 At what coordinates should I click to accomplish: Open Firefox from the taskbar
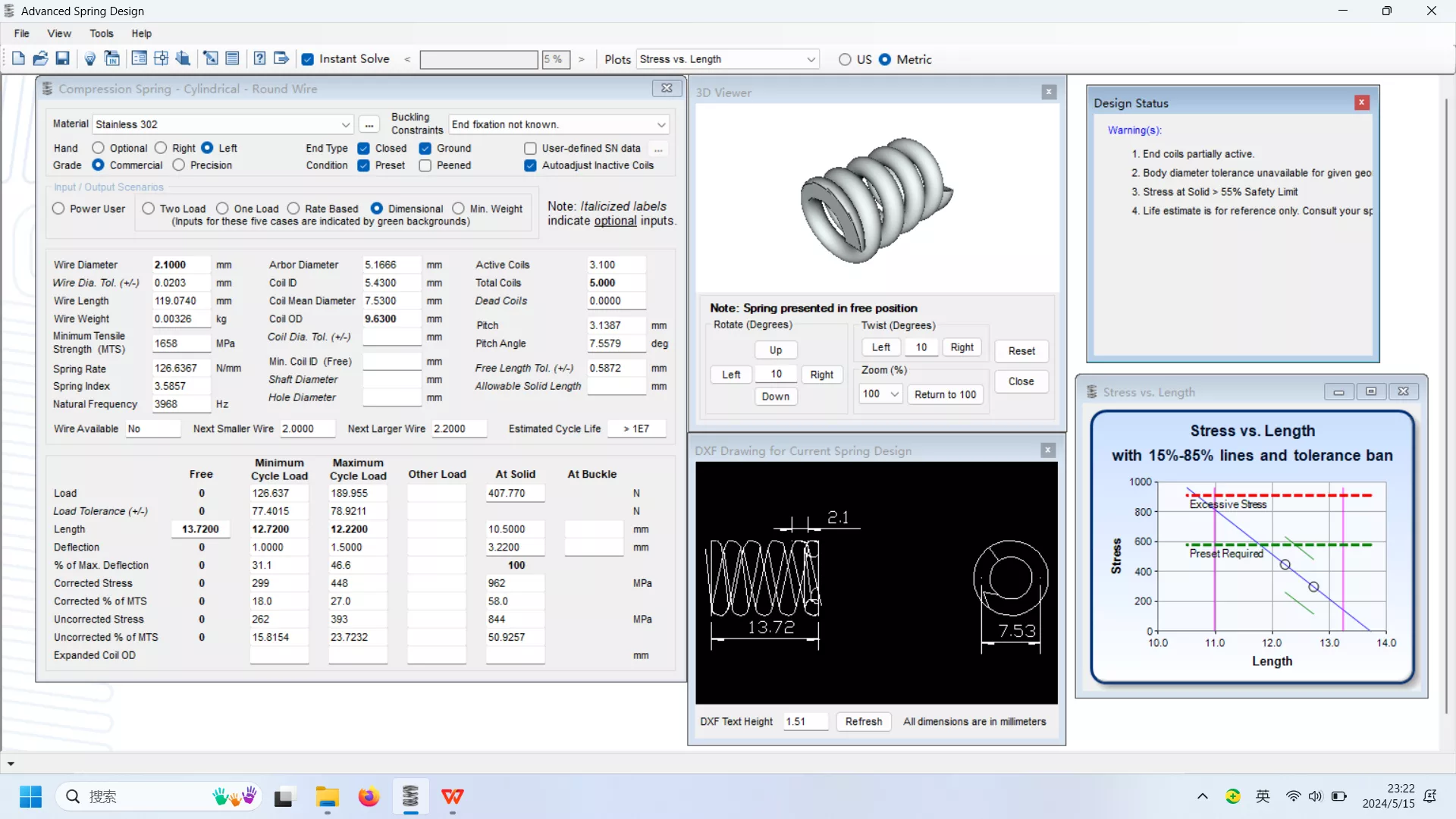point(369,797)
